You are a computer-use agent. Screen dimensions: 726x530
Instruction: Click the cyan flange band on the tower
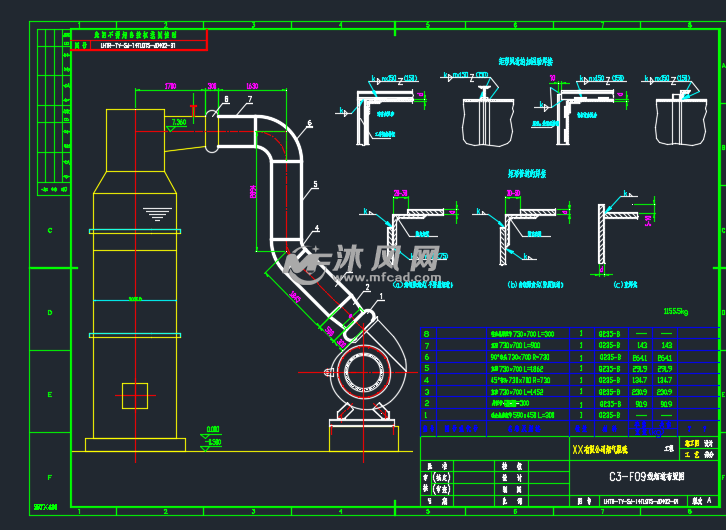(x=134, y=231)
